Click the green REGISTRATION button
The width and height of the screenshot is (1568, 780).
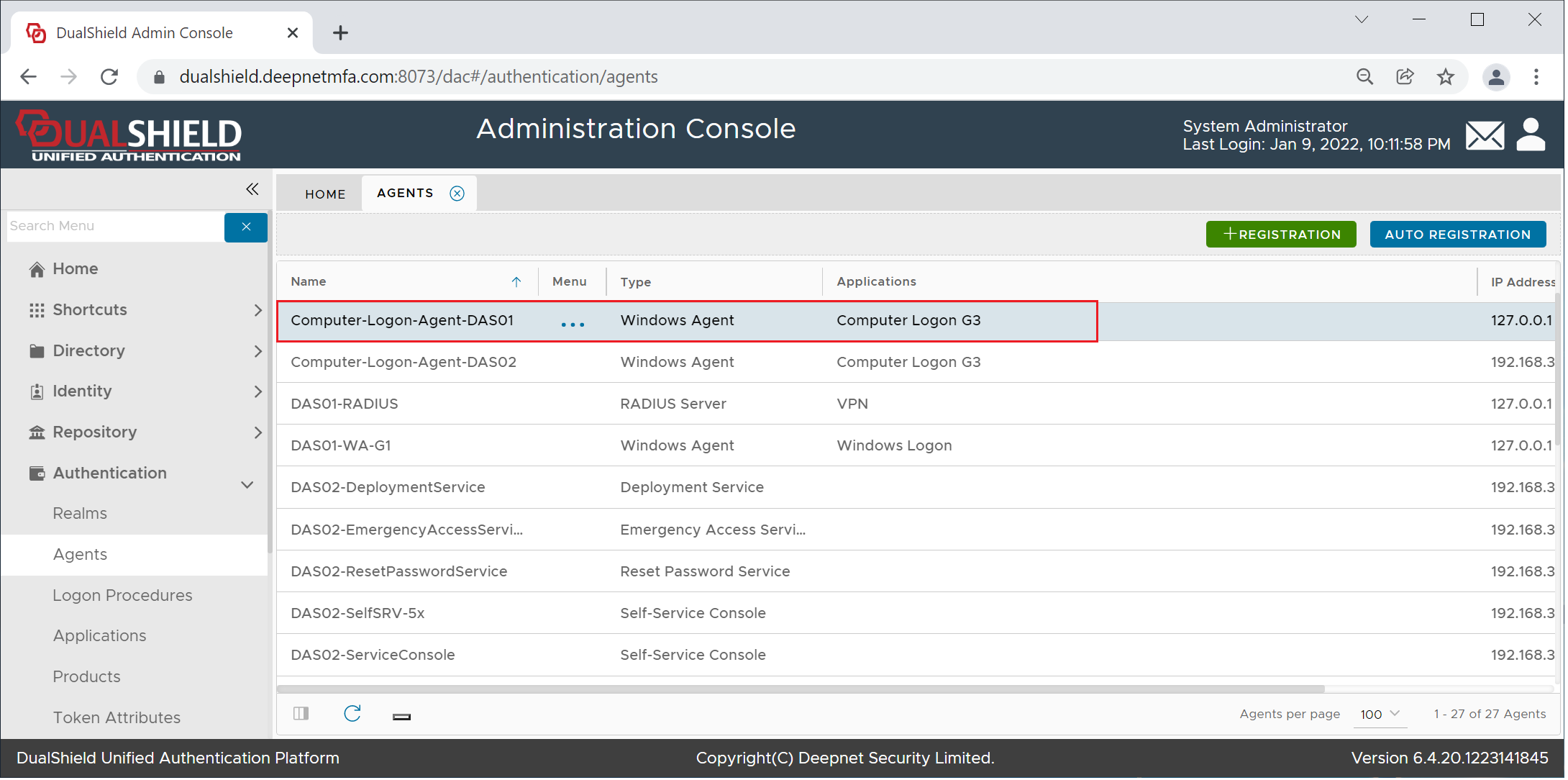pyautogui.click(x=1280, y=235)
